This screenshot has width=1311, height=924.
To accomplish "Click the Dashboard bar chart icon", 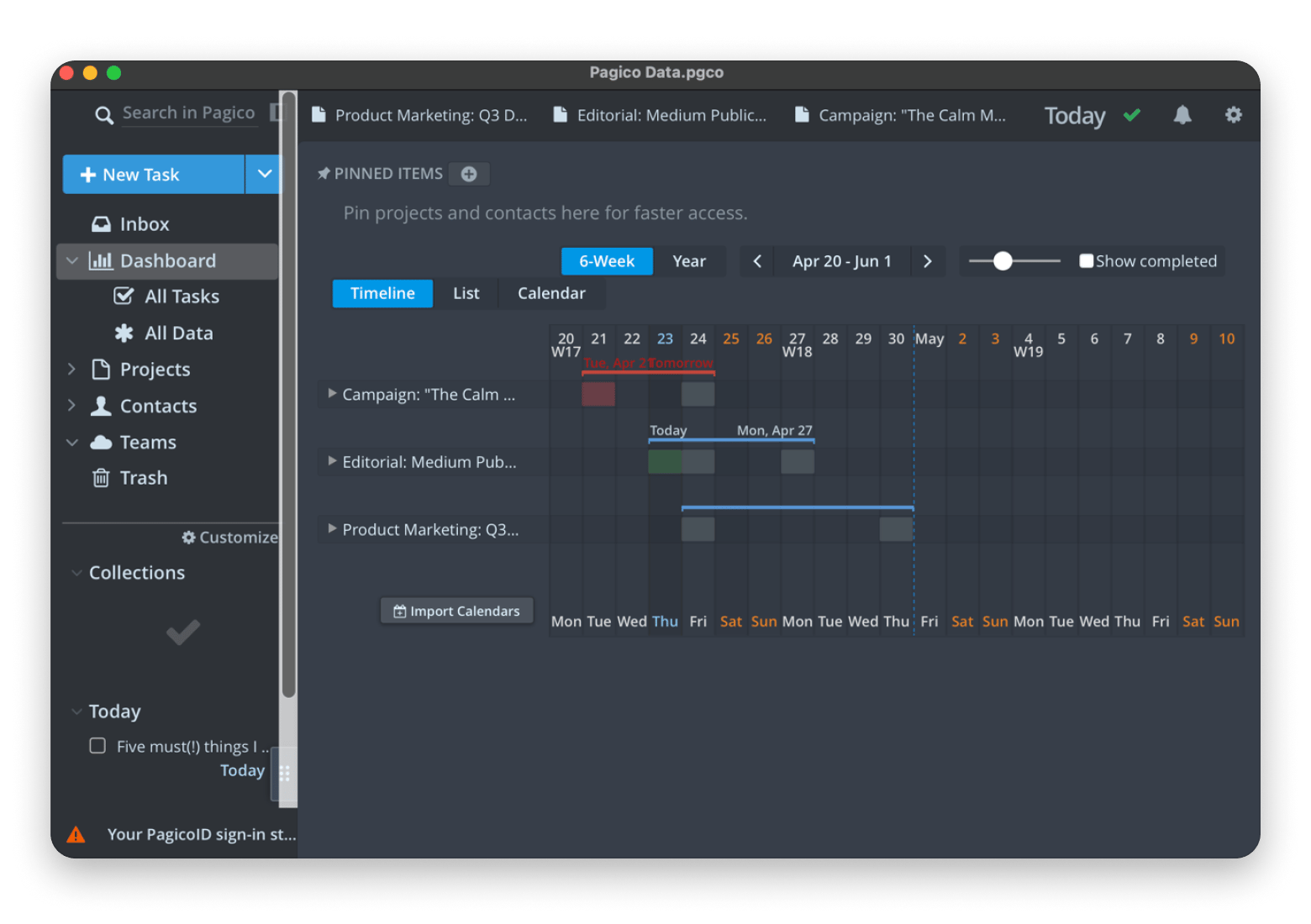I will [101, 260].
